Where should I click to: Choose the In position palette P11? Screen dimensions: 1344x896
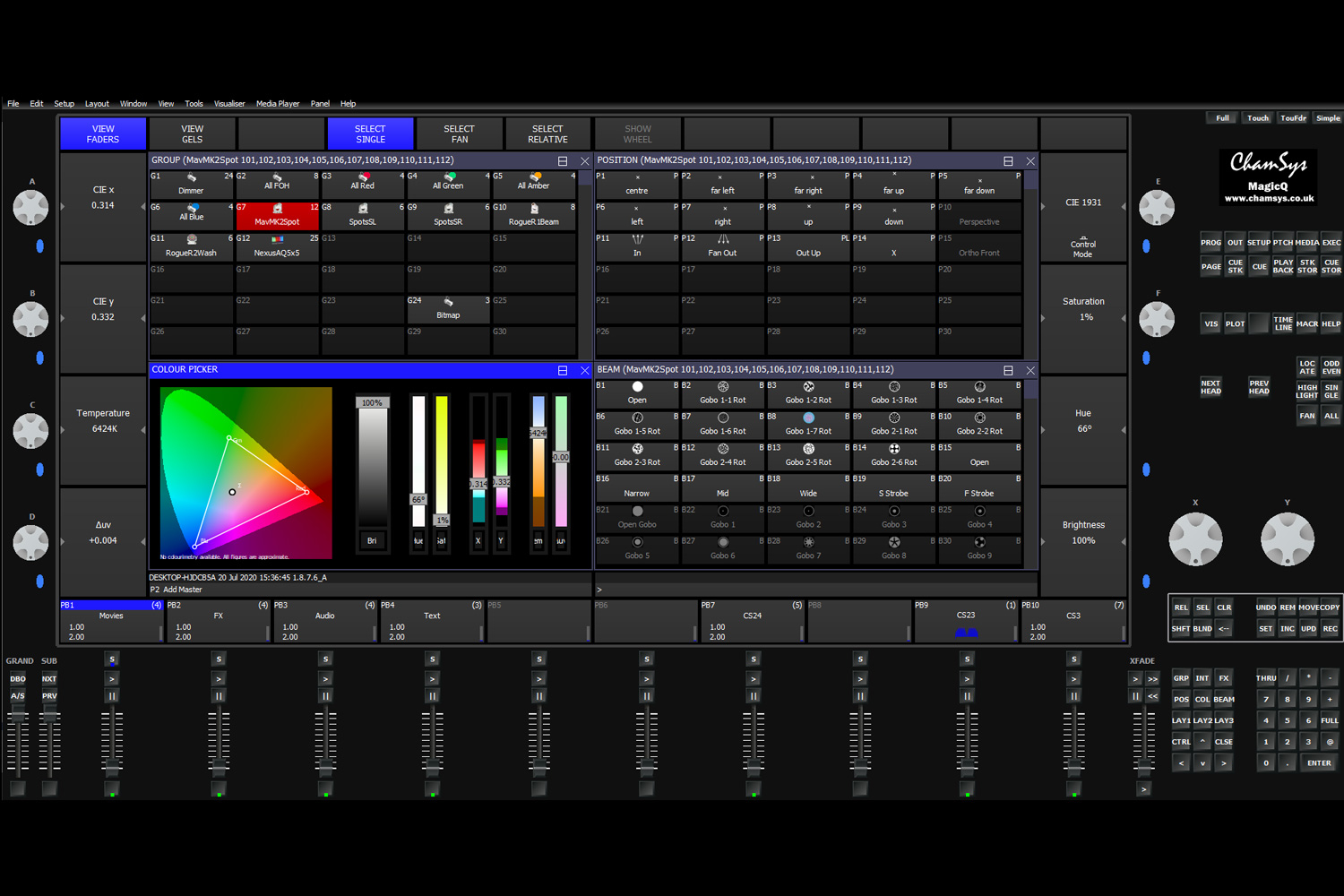tap(637, 247)
